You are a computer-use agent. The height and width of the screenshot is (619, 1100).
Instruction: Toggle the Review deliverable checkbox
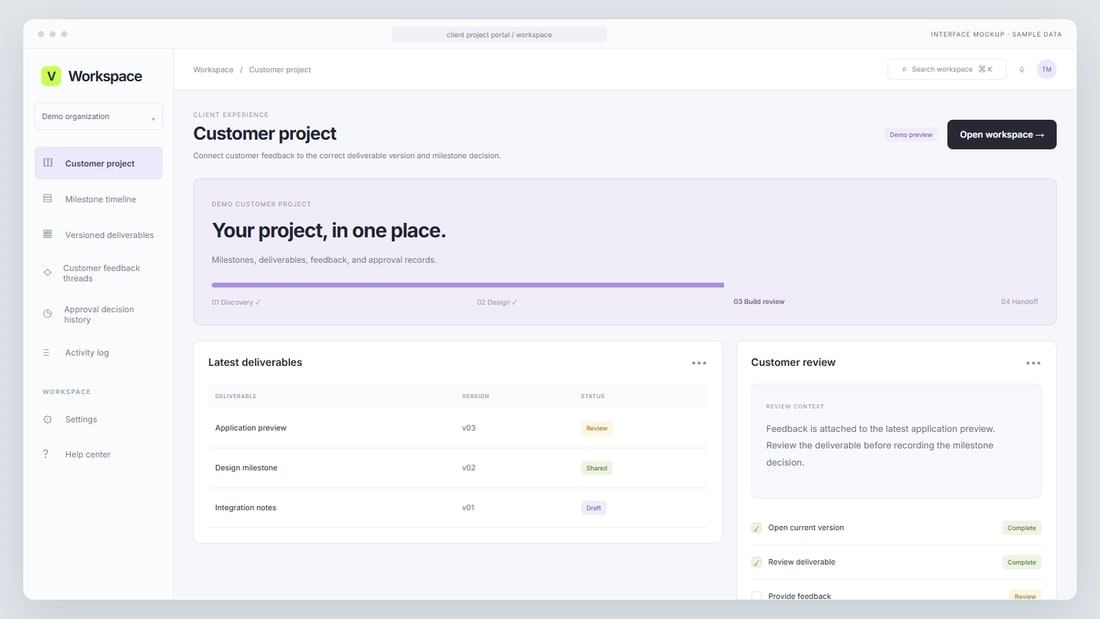(x=756, y=562)
